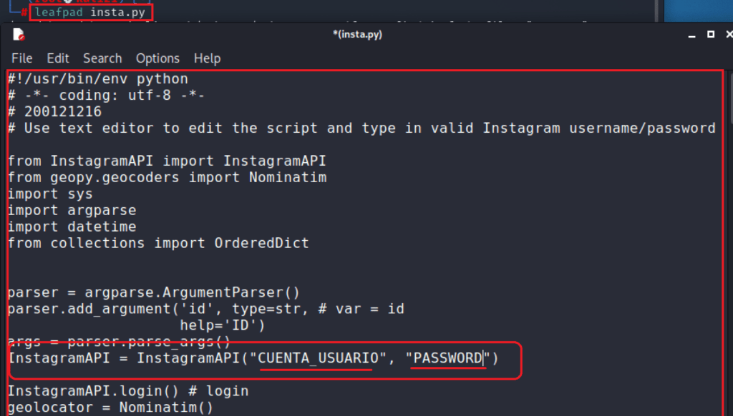Image resolution: width=733 pixels, height=416 pixels.
Task: Place cursor on geolocator = Nominatim() line
Action: [110, 407]
